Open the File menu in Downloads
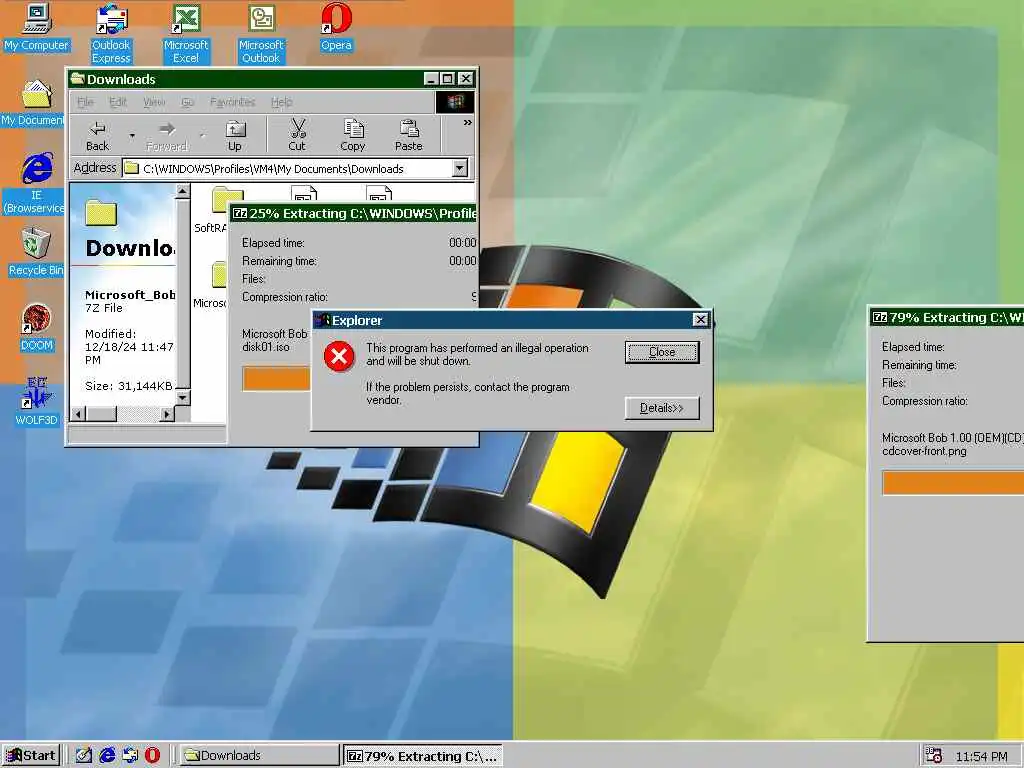This screenshot has width=1024, height=768. [85, 102]
